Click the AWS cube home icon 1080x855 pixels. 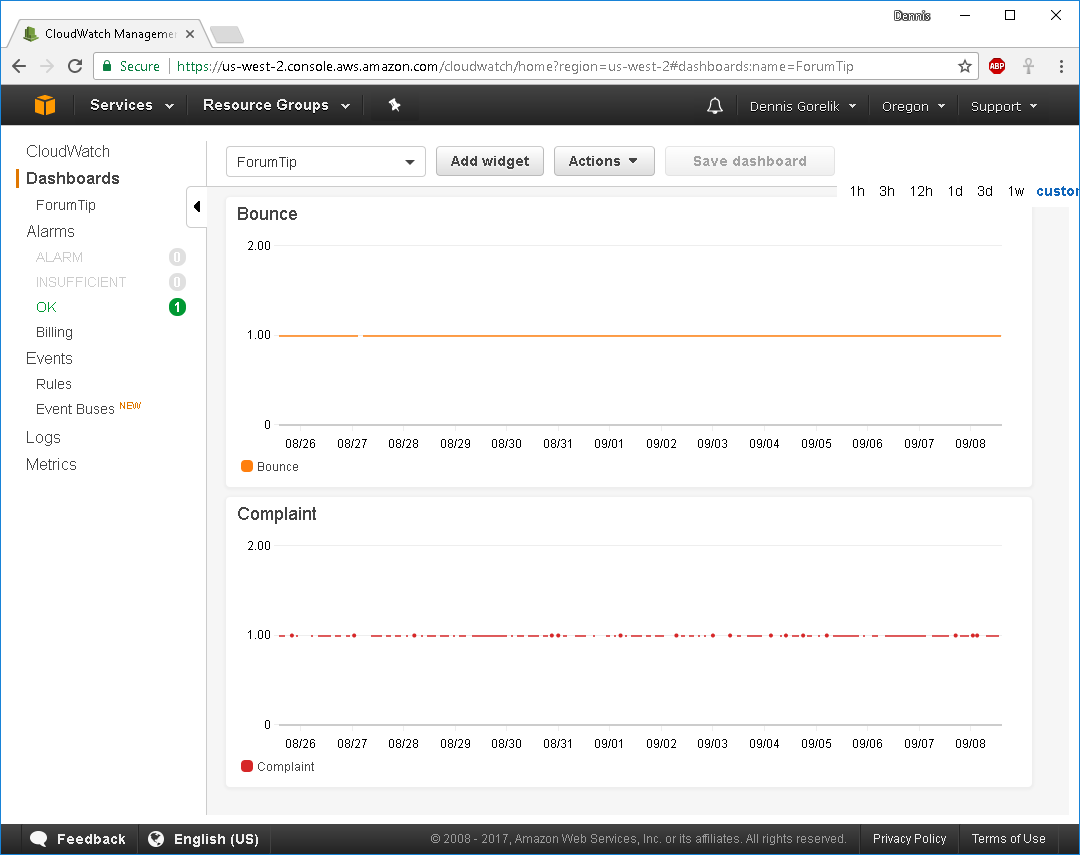[45, 105]
